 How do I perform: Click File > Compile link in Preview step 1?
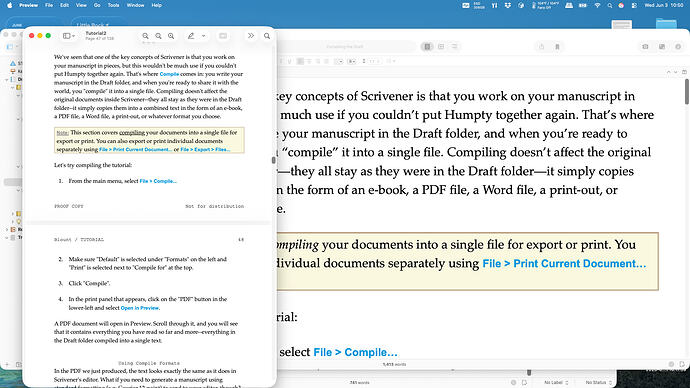(x=158, y=181)
